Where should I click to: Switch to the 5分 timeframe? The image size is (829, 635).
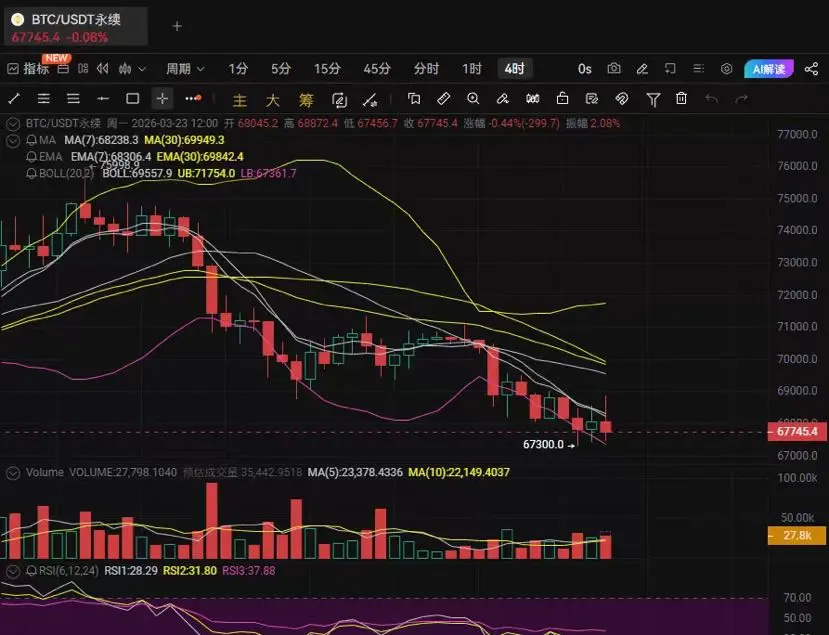pyautogui.click(x=281, y=69)
